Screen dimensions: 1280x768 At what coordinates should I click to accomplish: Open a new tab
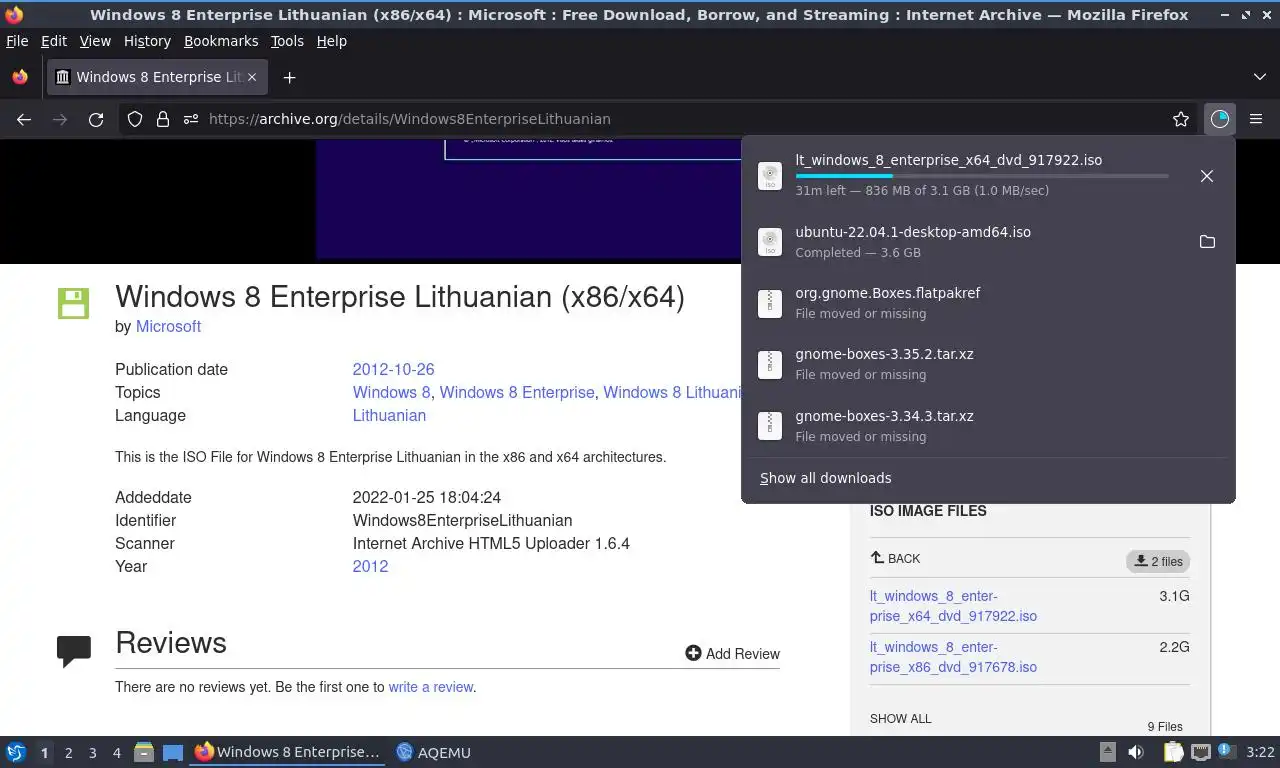(x=289, y=77)
